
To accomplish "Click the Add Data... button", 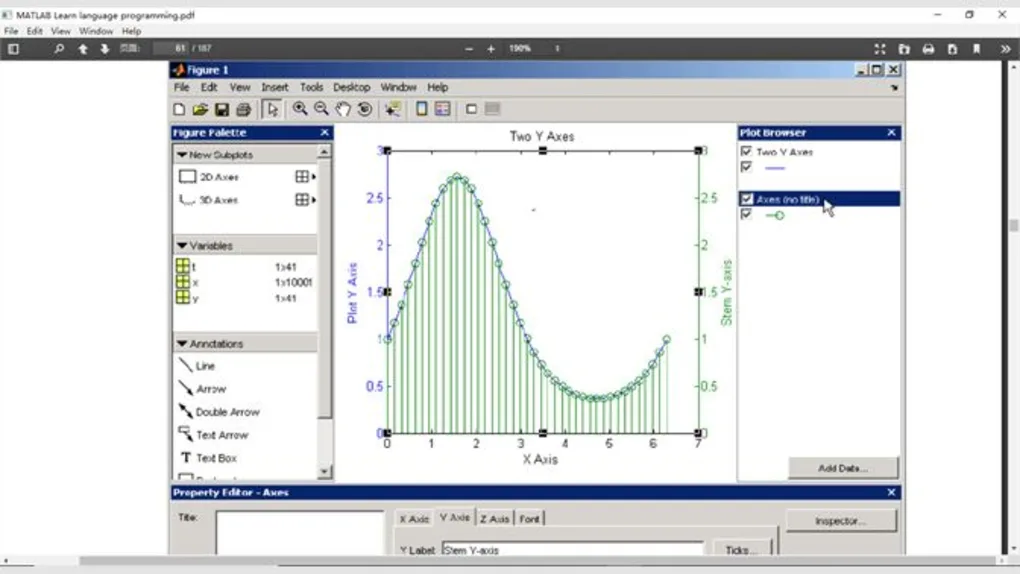I will pyautogui.click(x=843, y=468).
